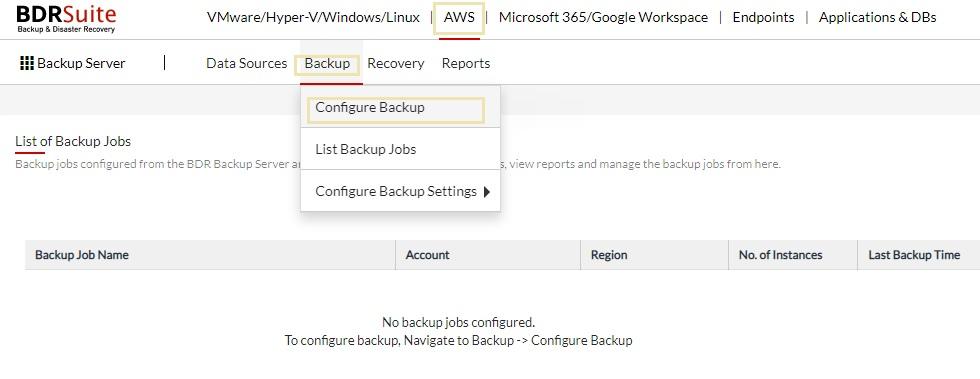
Task: Go to Applications & DBs tab
Action: [878, 18]
